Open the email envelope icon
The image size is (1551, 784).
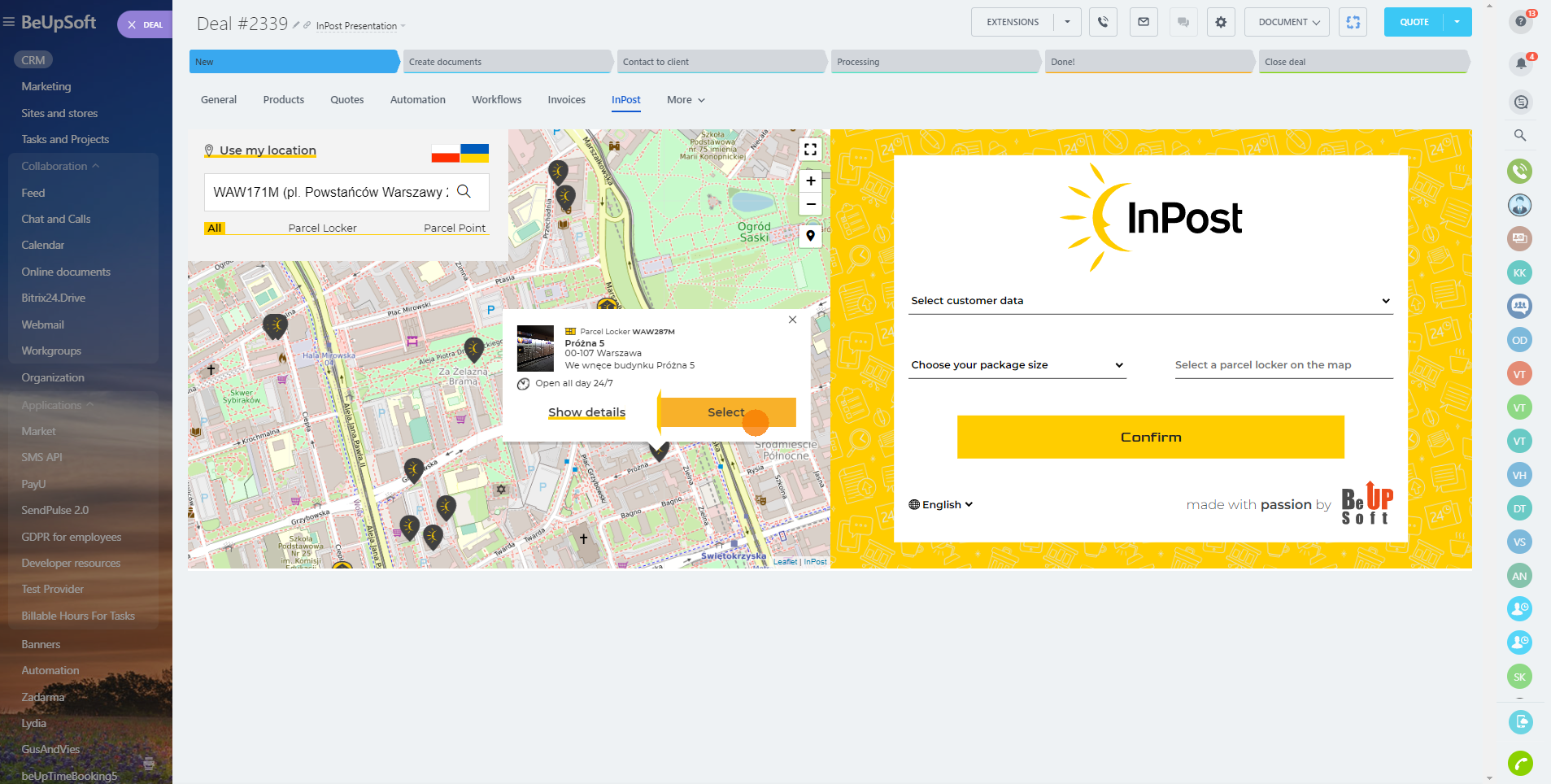(1143, 22)
